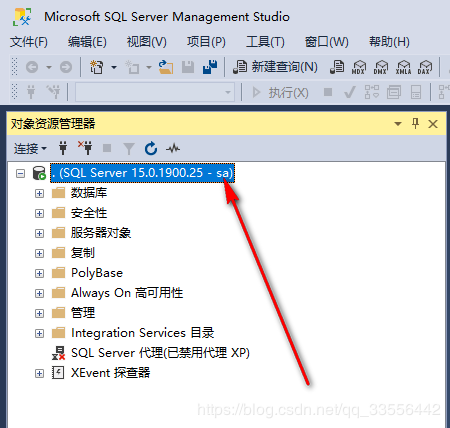Click the stop icon in Object Explorer toolbar
Screen dimensions: 450x428
pyautogui.click(x=107, y=148)
